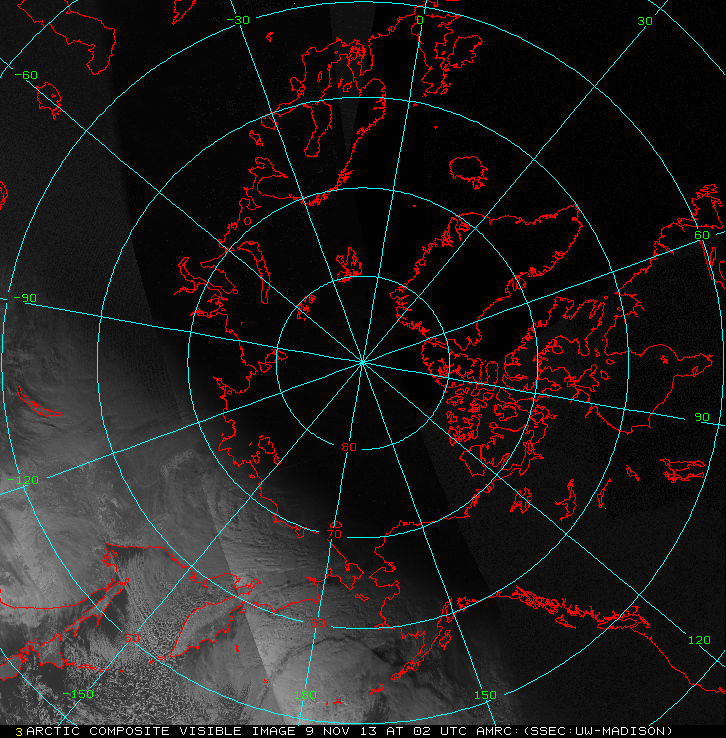Click the -150 longitude label
Screen dimensions: 726x738
pyautogui.click(x=78, y=694)
